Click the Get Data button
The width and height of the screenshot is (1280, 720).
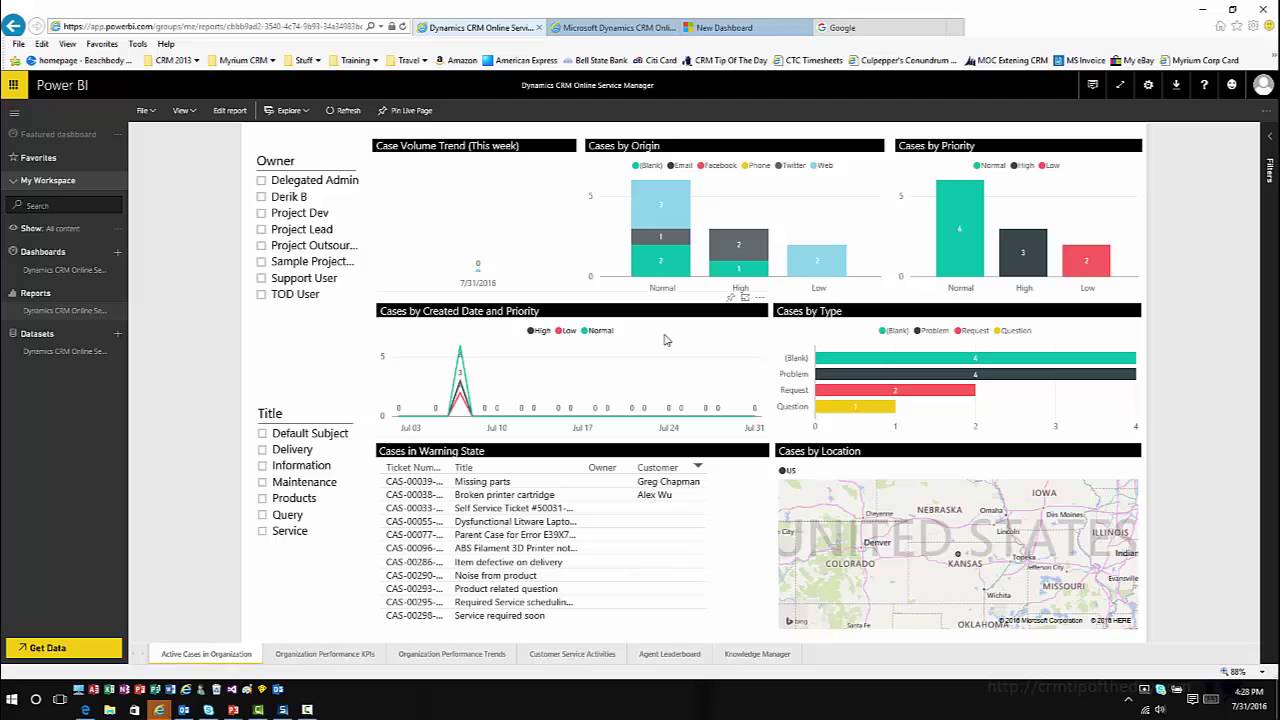pos(64,648)
